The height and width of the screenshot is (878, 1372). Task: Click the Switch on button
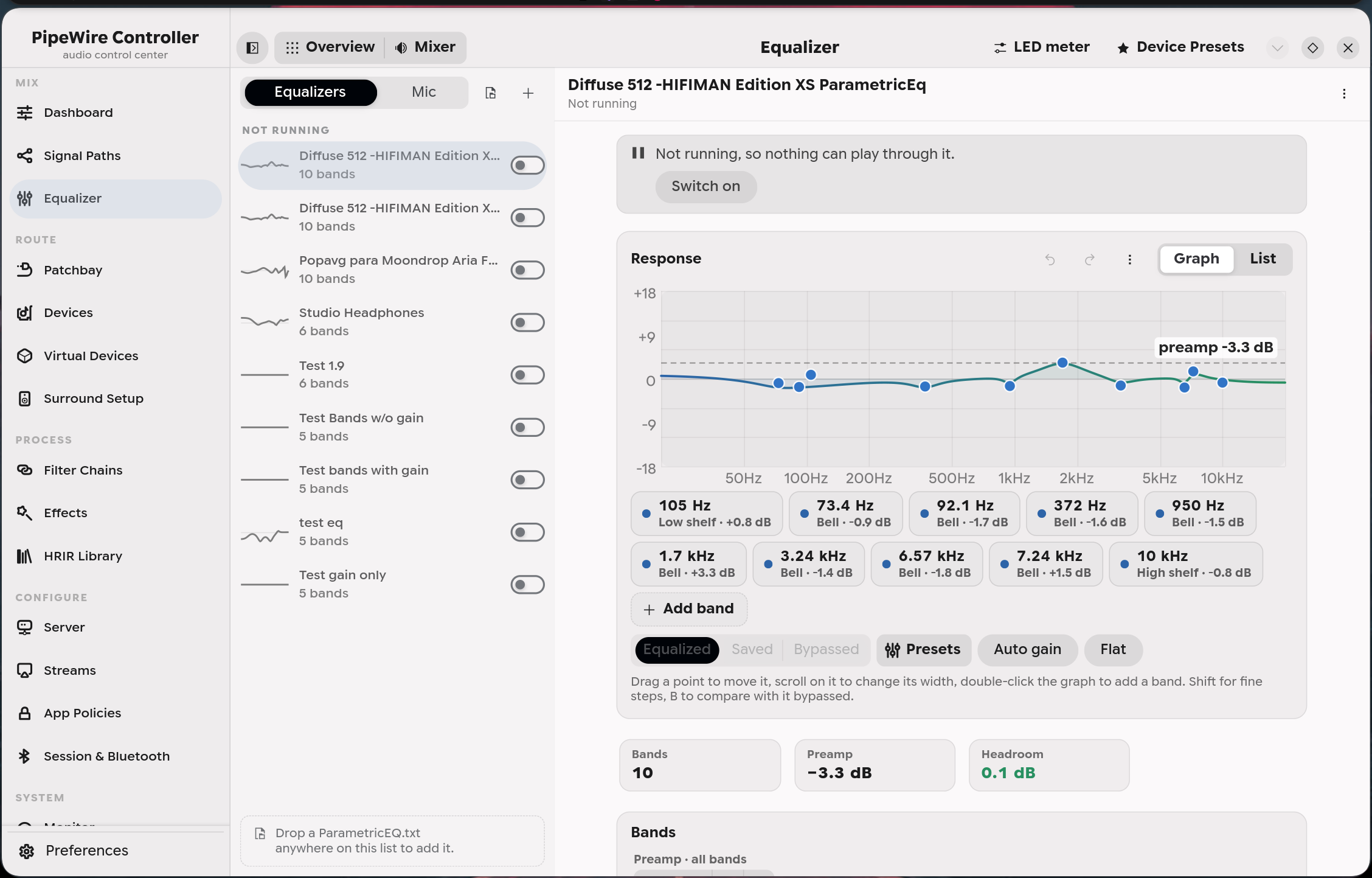pos(706,187)
